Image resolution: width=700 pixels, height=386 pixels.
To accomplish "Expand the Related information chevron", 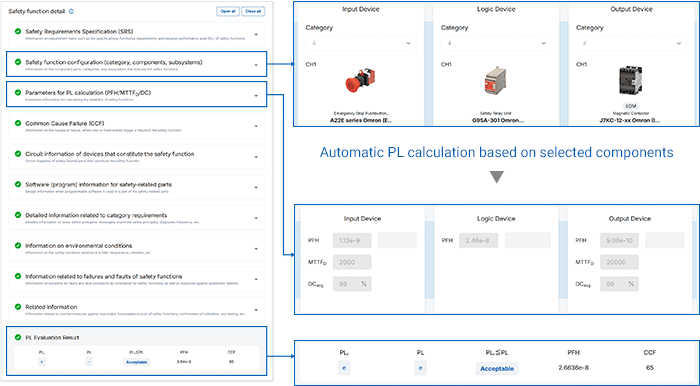I will pos(256,310).
